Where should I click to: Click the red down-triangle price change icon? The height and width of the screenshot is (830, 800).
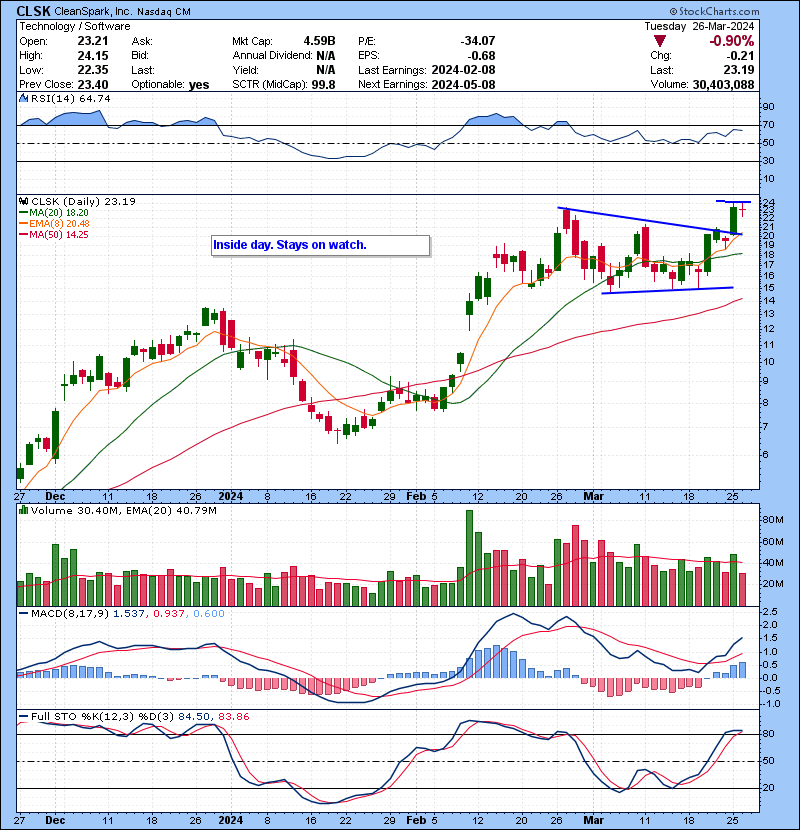coord(659,41)
